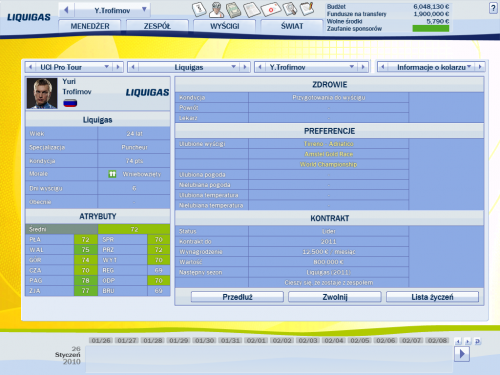Screen dimensions: 500x375
Task: Open the Tirreno - Adriatico race link
Action: click(x=329, y=144)
